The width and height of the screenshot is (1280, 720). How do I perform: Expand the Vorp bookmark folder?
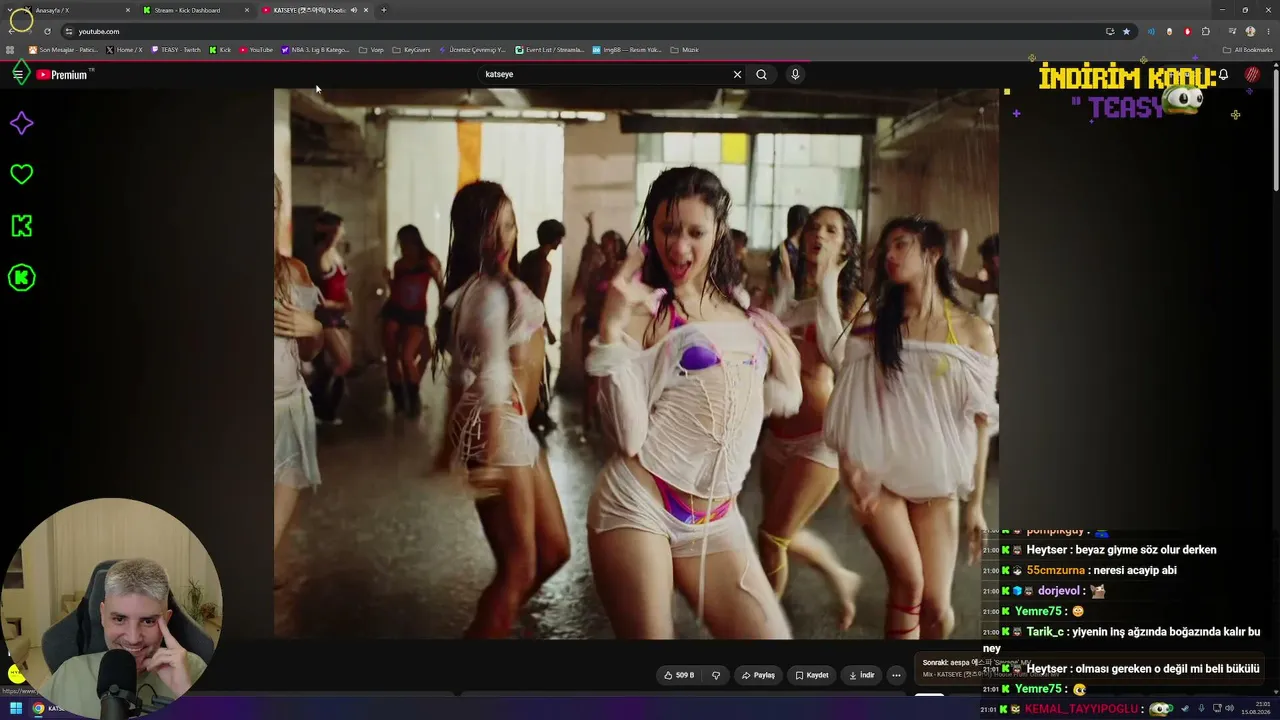371,50
